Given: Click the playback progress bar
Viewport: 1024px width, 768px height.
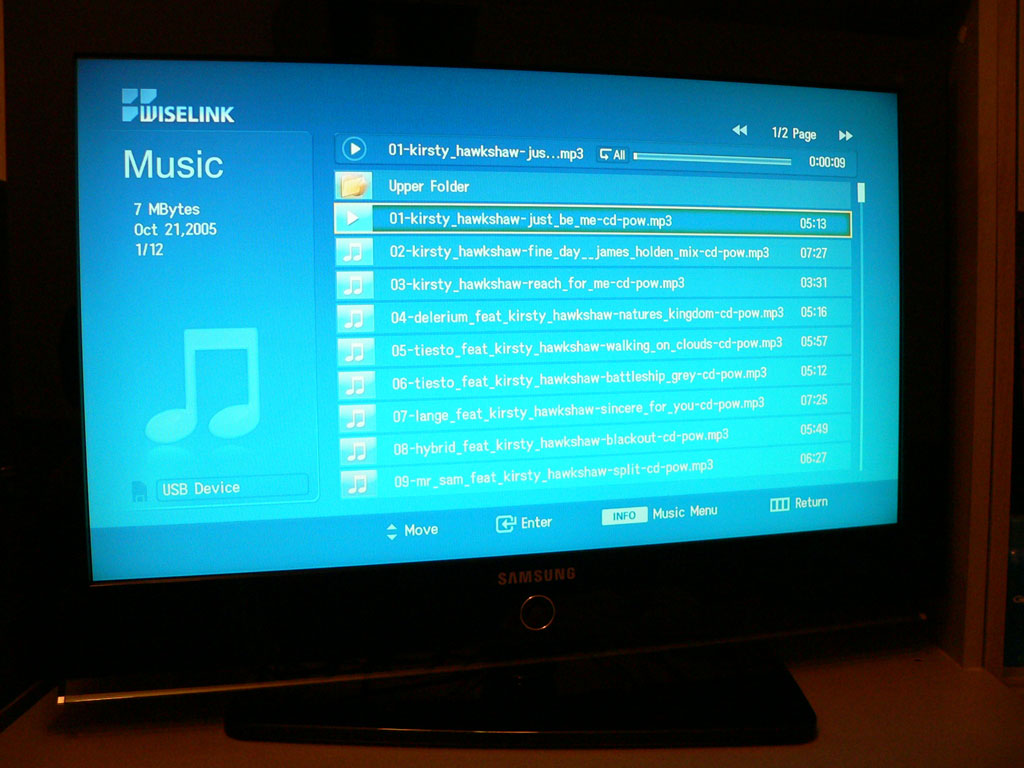Looking at the screenshot, I should (717, 156).
